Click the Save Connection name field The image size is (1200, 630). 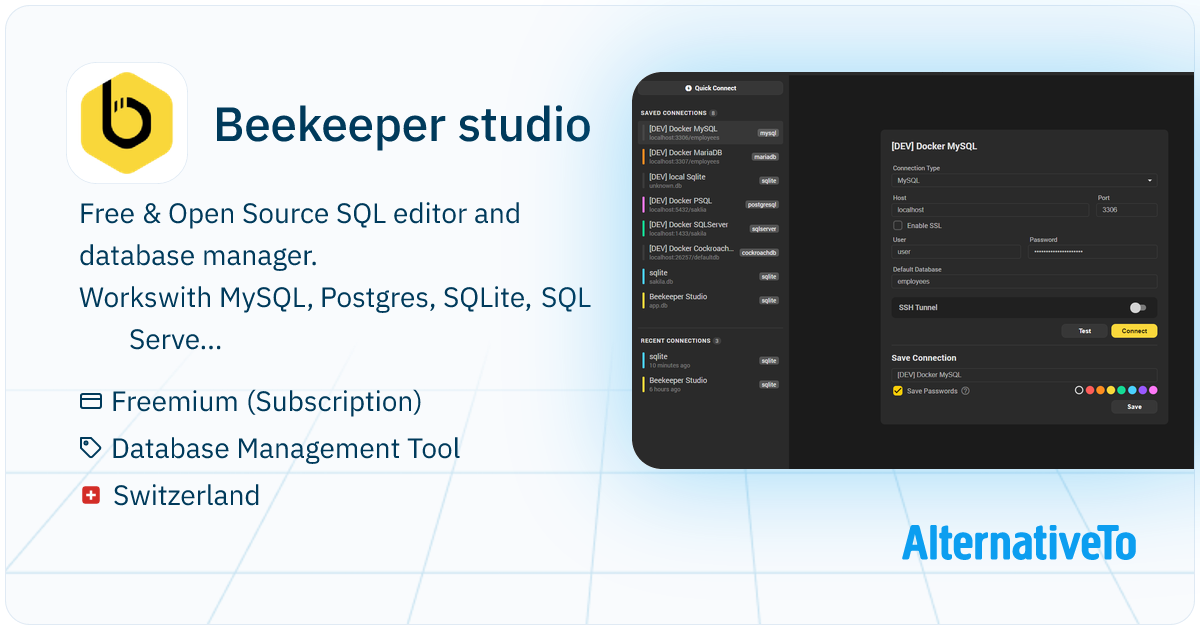point(1024,374)
